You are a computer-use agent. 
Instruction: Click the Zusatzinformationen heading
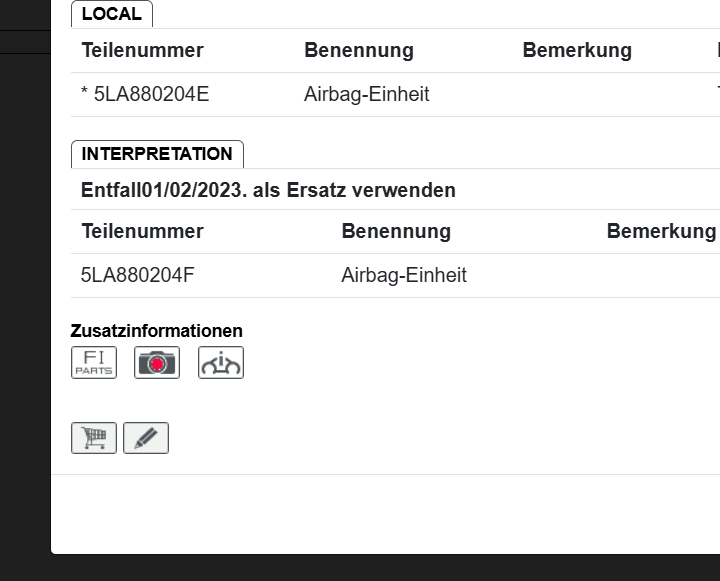(156, 331)
